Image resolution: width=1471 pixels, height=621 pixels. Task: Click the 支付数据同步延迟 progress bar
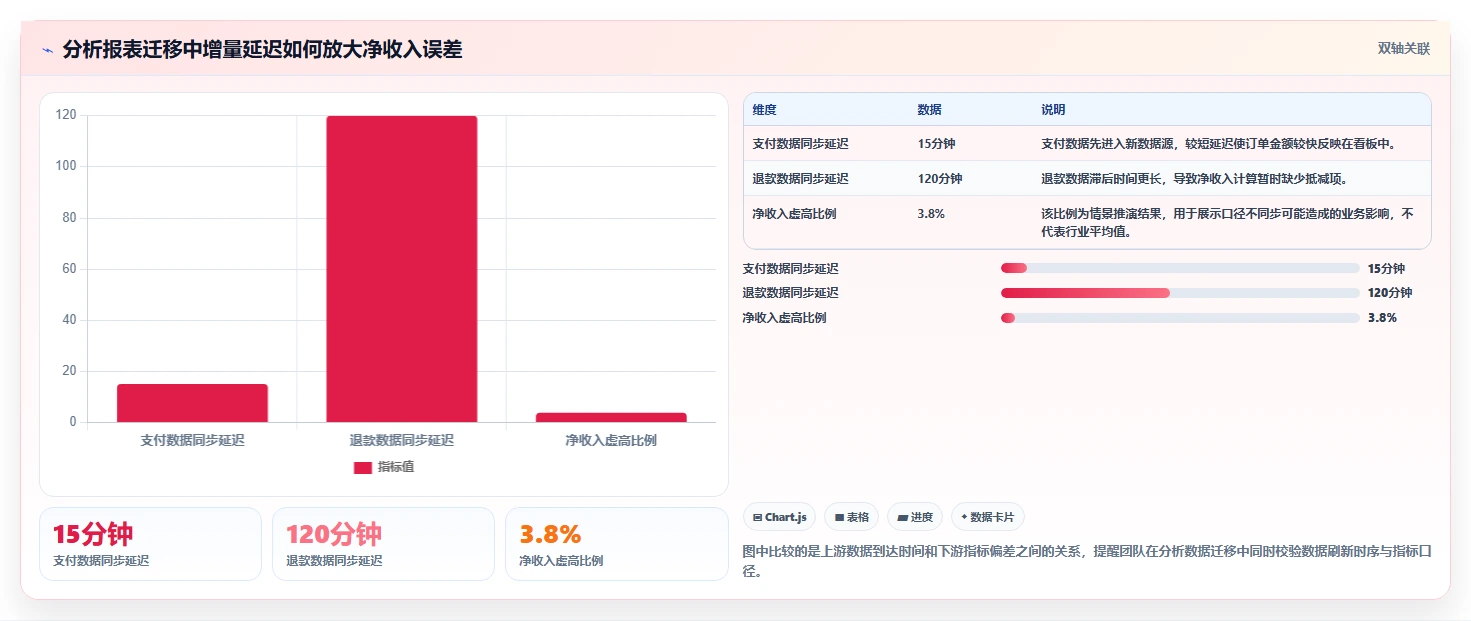(1180, 268)
